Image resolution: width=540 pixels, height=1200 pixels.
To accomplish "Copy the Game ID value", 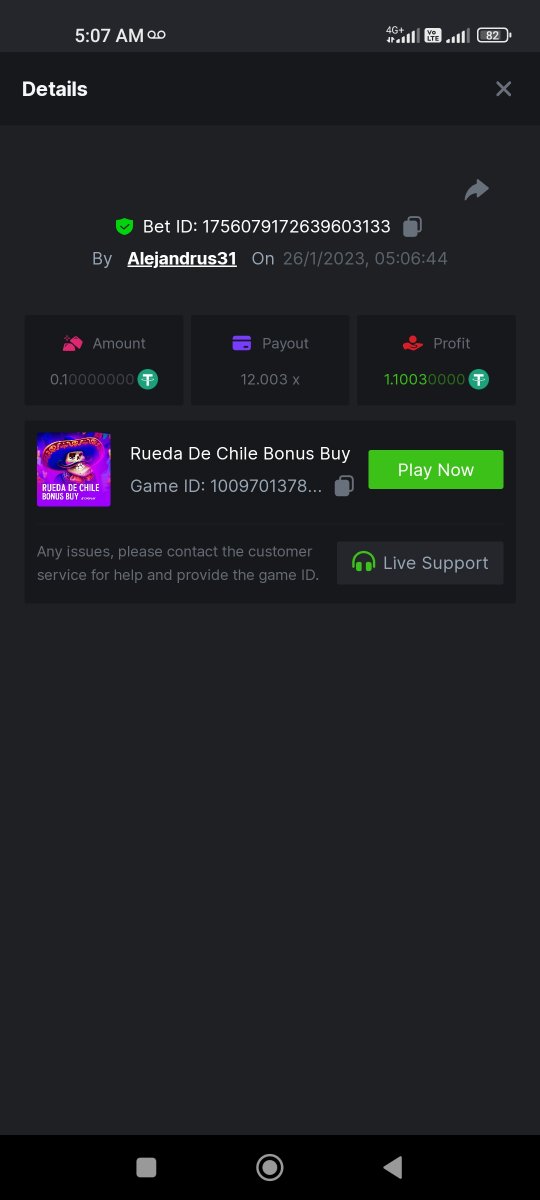I will pyautogui.click(x=343, y=486).
